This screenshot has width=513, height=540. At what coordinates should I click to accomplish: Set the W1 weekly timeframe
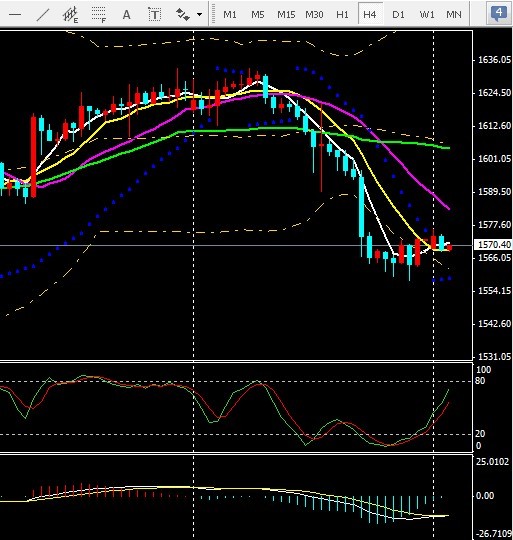pos(427,14)
